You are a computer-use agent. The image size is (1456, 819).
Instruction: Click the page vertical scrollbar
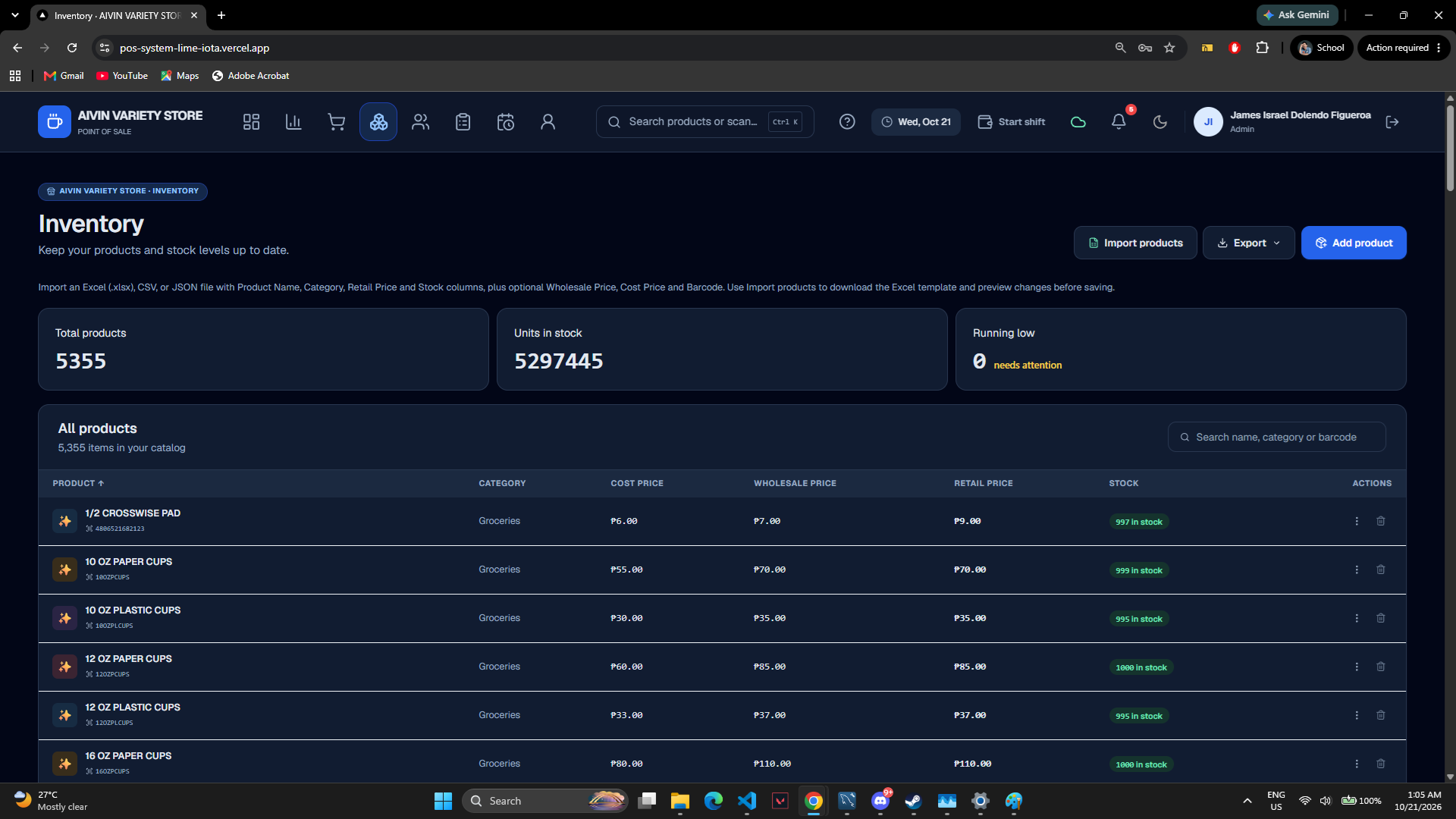click(x=1450, y=148)
